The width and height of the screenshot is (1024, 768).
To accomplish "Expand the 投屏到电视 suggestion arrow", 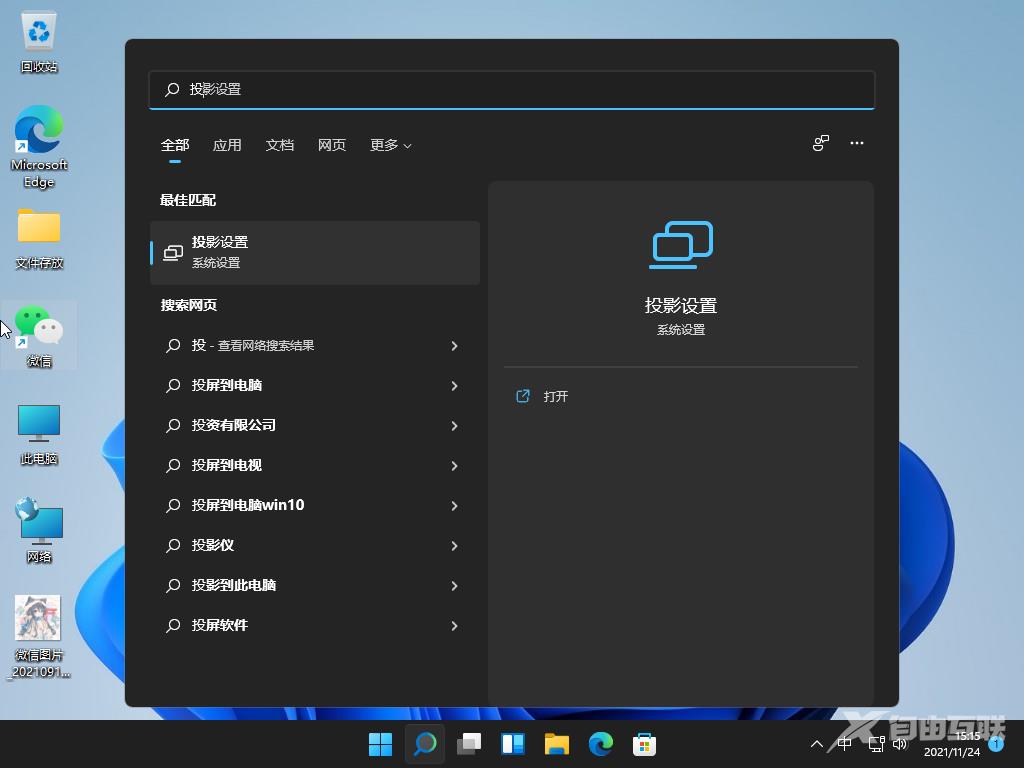I will (x=455, y=466).
